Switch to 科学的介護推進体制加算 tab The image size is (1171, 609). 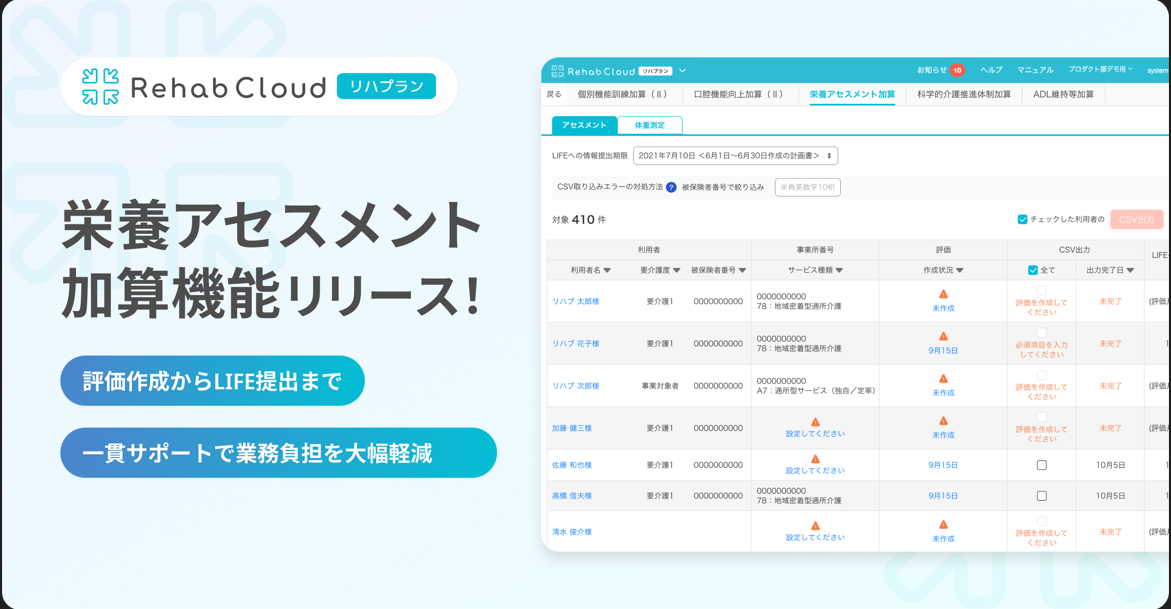(964, 95)
